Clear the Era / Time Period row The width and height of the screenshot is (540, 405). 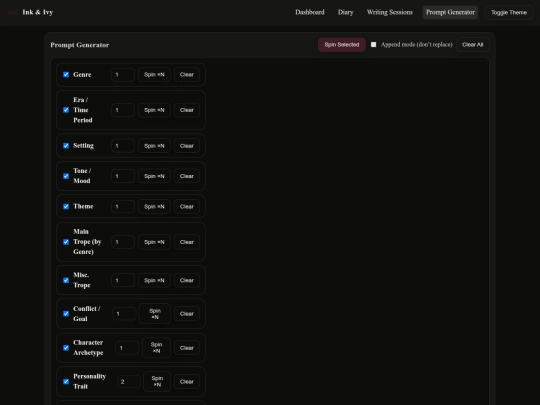pos(187,110)
